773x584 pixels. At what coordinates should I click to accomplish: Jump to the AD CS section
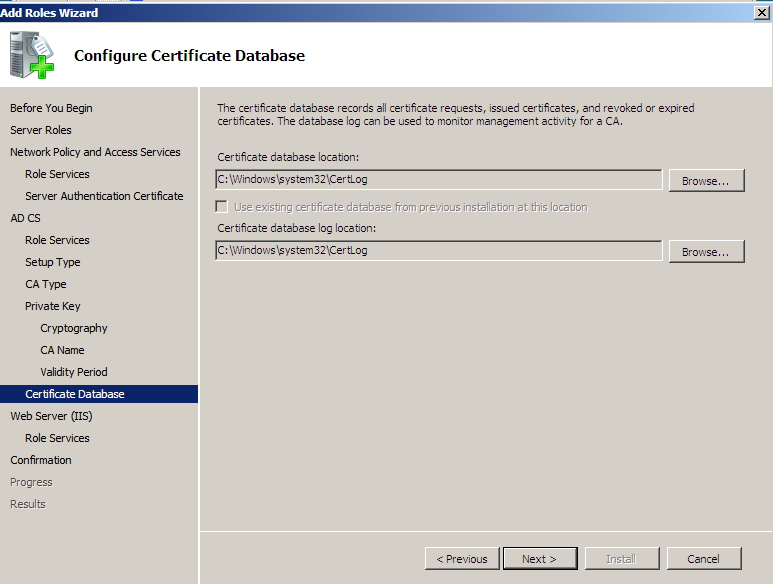click(x=24, y=218)
